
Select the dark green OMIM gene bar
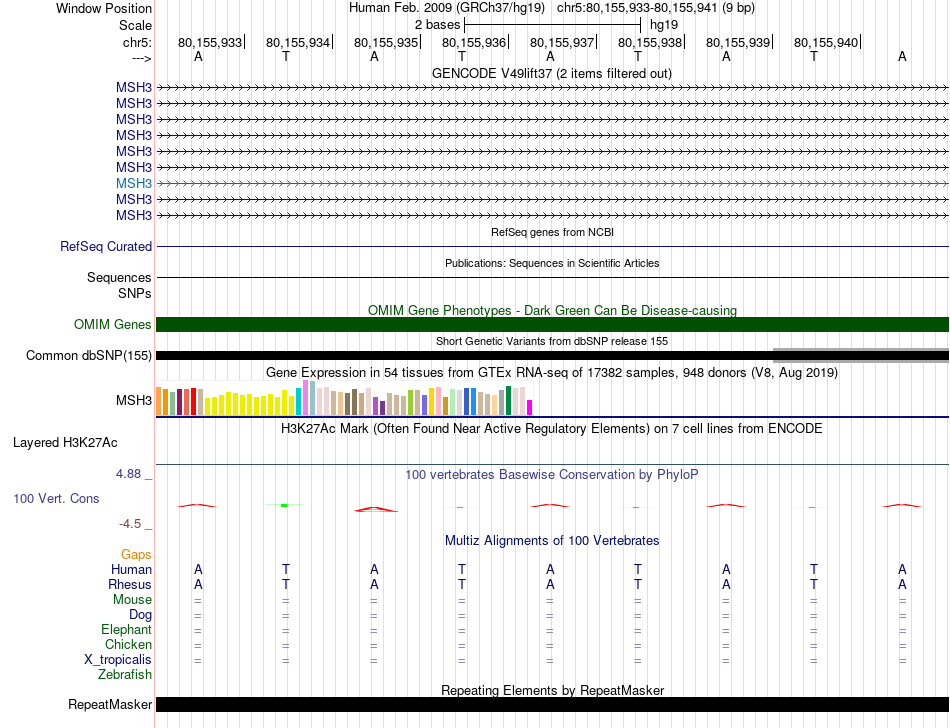[x=552, y=324]
